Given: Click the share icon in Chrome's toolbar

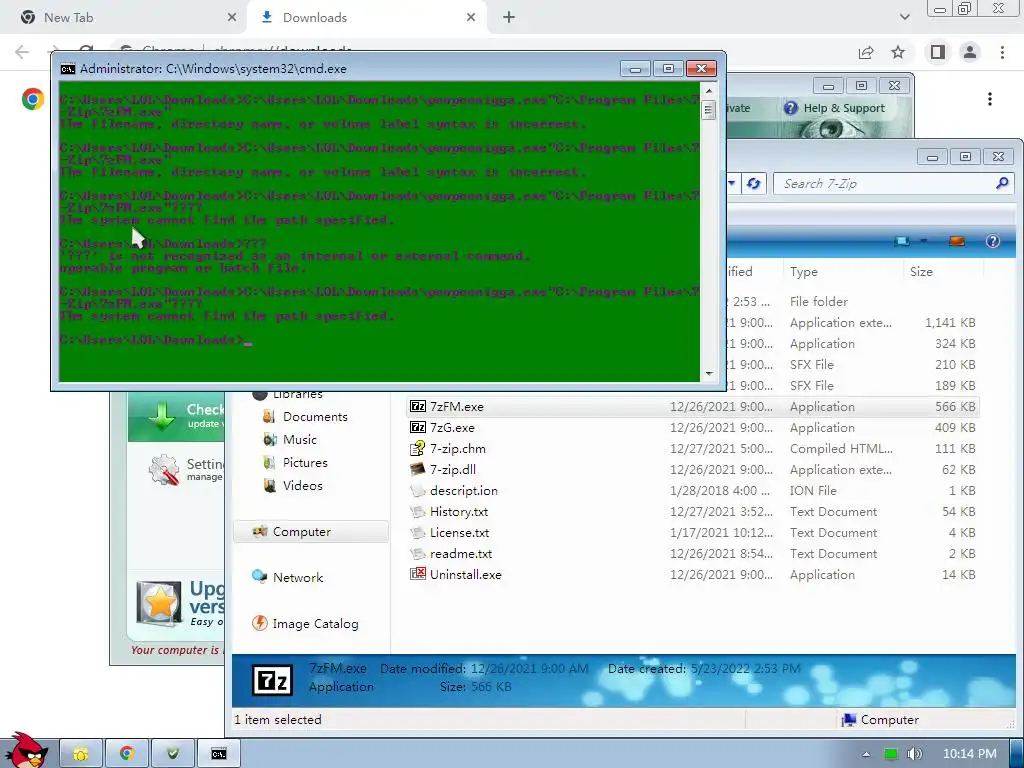Looking at the screenshot, I should click(866, 52).
